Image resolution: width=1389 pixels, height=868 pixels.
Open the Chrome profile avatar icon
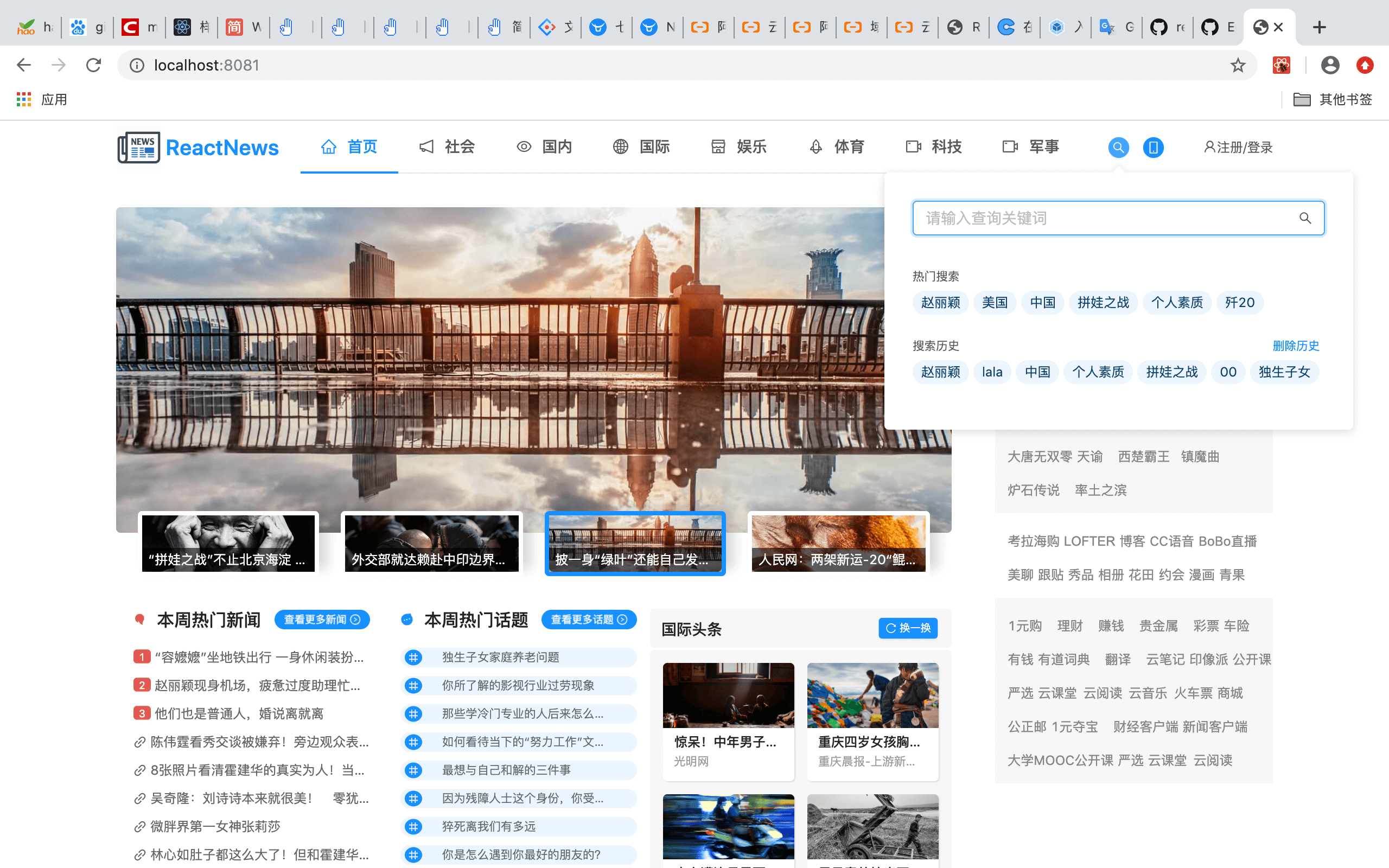[x=1329, y=66]
